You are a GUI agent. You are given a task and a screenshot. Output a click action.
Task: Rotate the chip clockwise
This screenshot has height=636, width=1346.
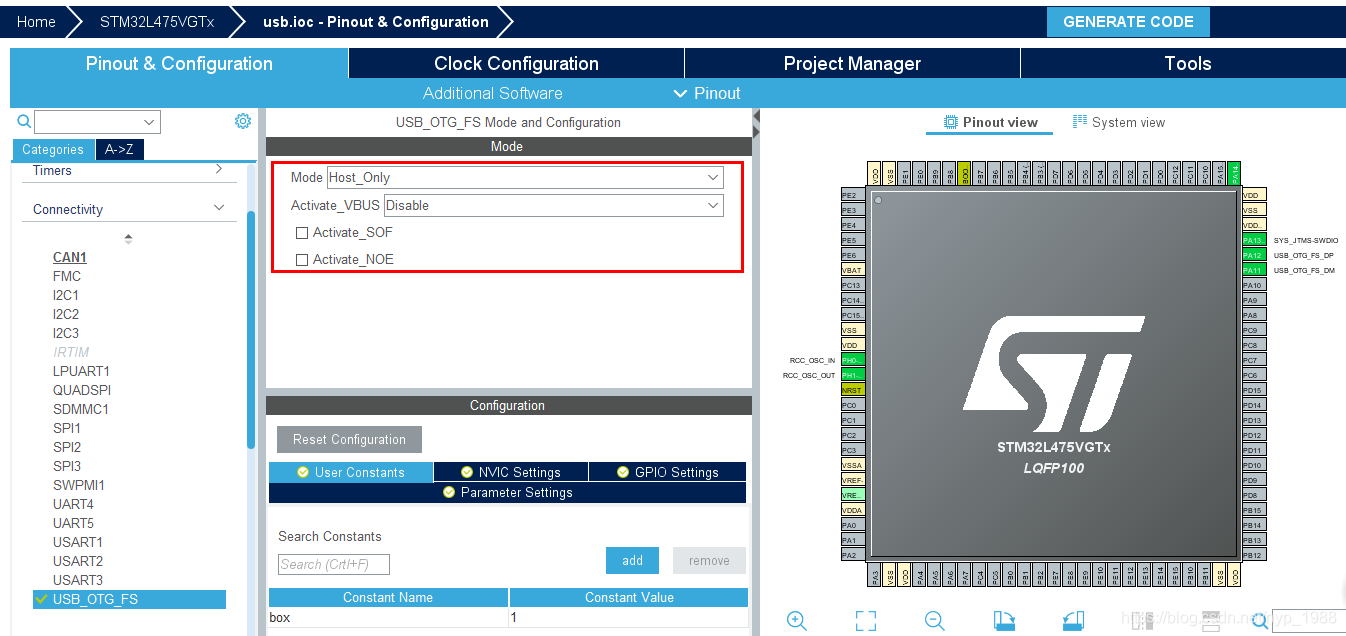[1004, 621]
